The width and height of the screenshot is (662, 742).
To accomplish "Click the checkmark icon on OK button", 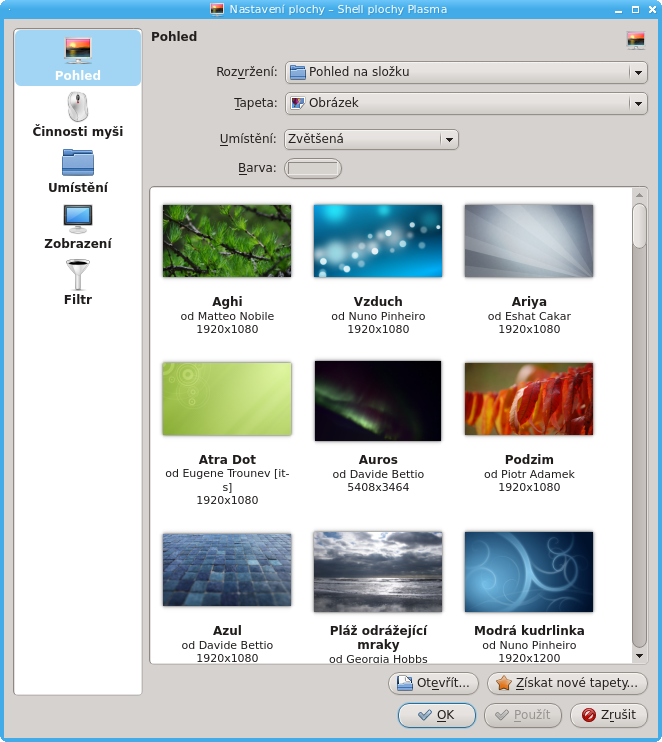I will (425, 715).
